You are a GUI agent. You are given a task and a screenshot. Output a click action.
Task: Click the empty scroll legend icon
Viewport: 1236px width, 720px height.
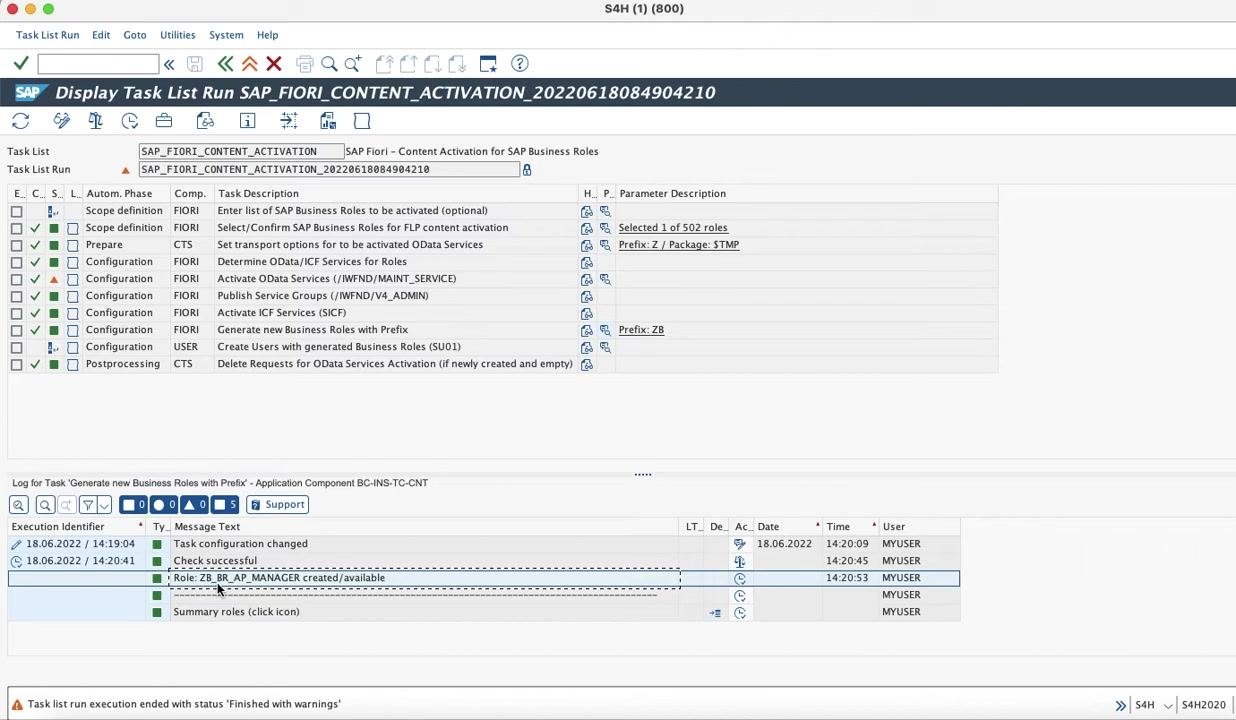(x=362, y=121)
